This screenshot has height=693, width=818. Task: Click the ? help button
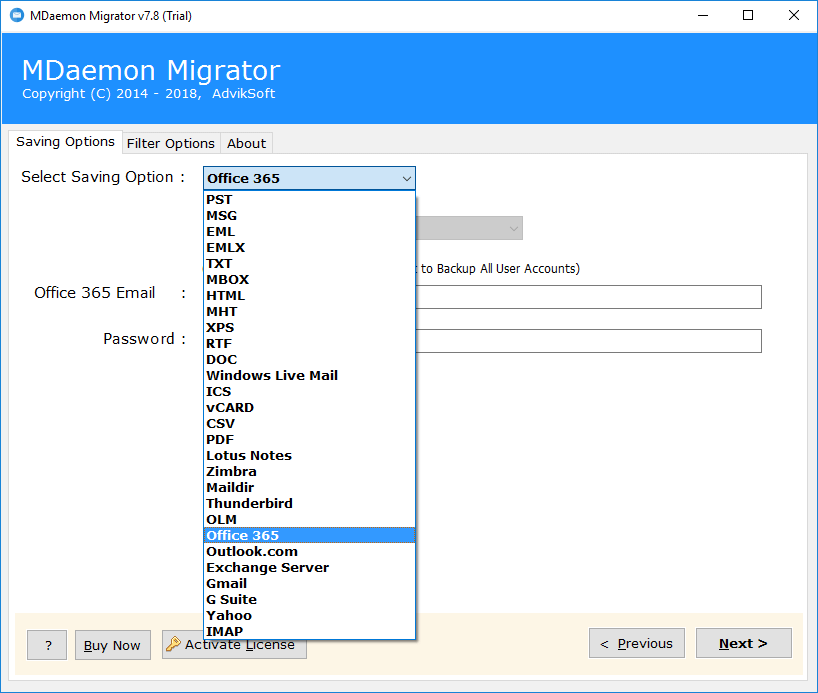pos(47,645)
